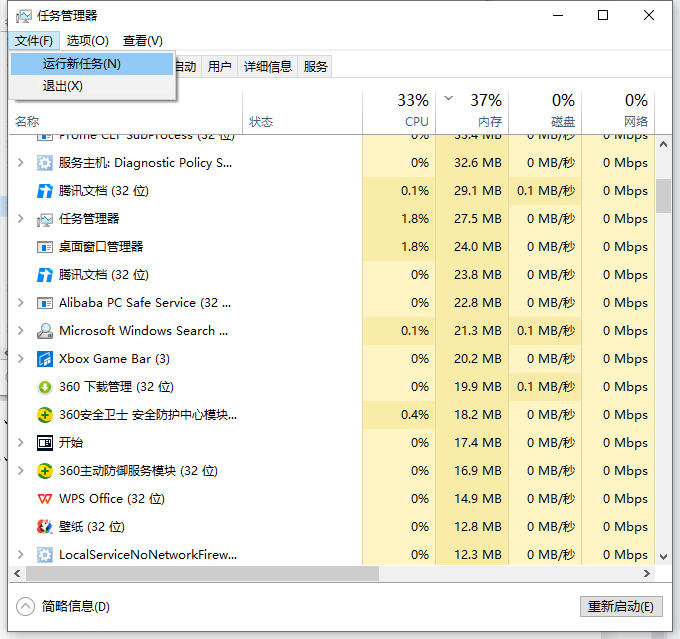Viewport: 680px width, 639px height.
Task: Click the 壁纸 process icon
Action: 45,527
